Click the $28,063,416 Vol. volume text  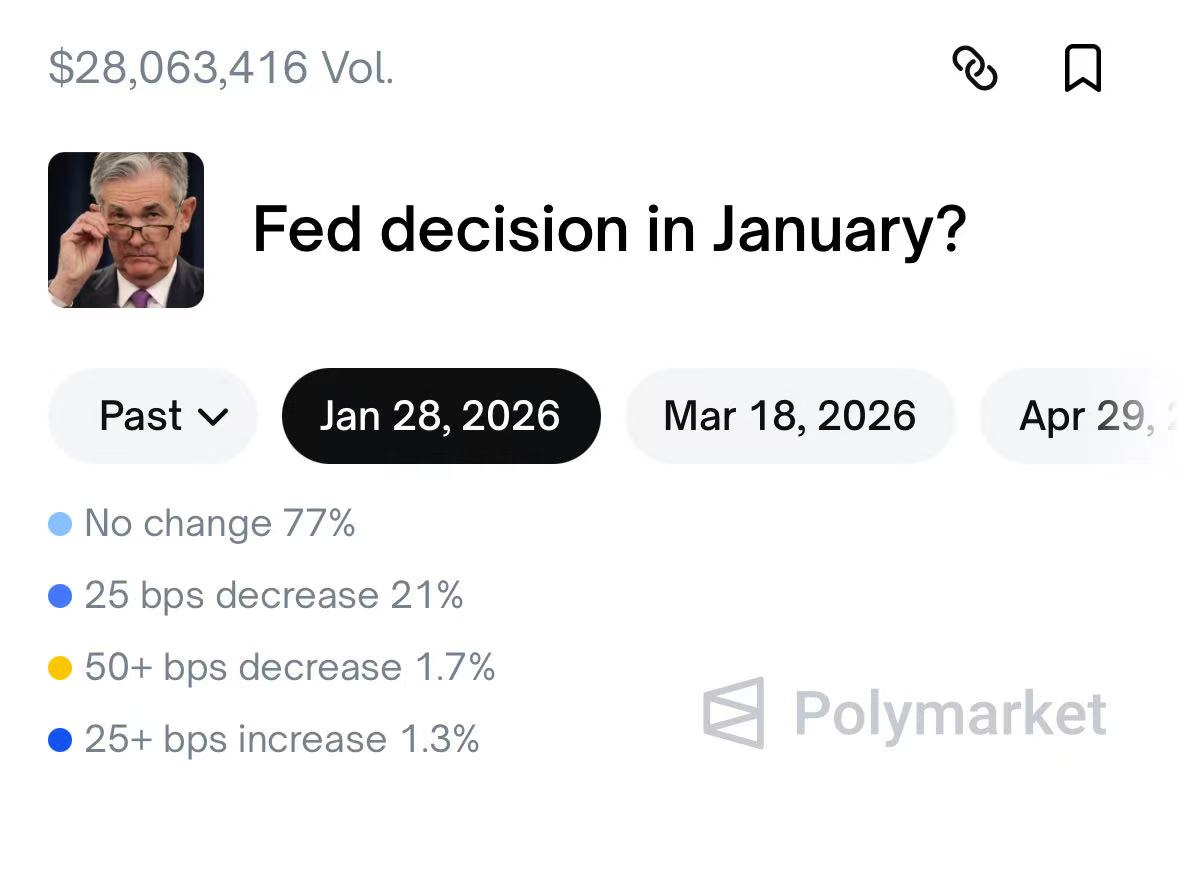pos(221,68)
